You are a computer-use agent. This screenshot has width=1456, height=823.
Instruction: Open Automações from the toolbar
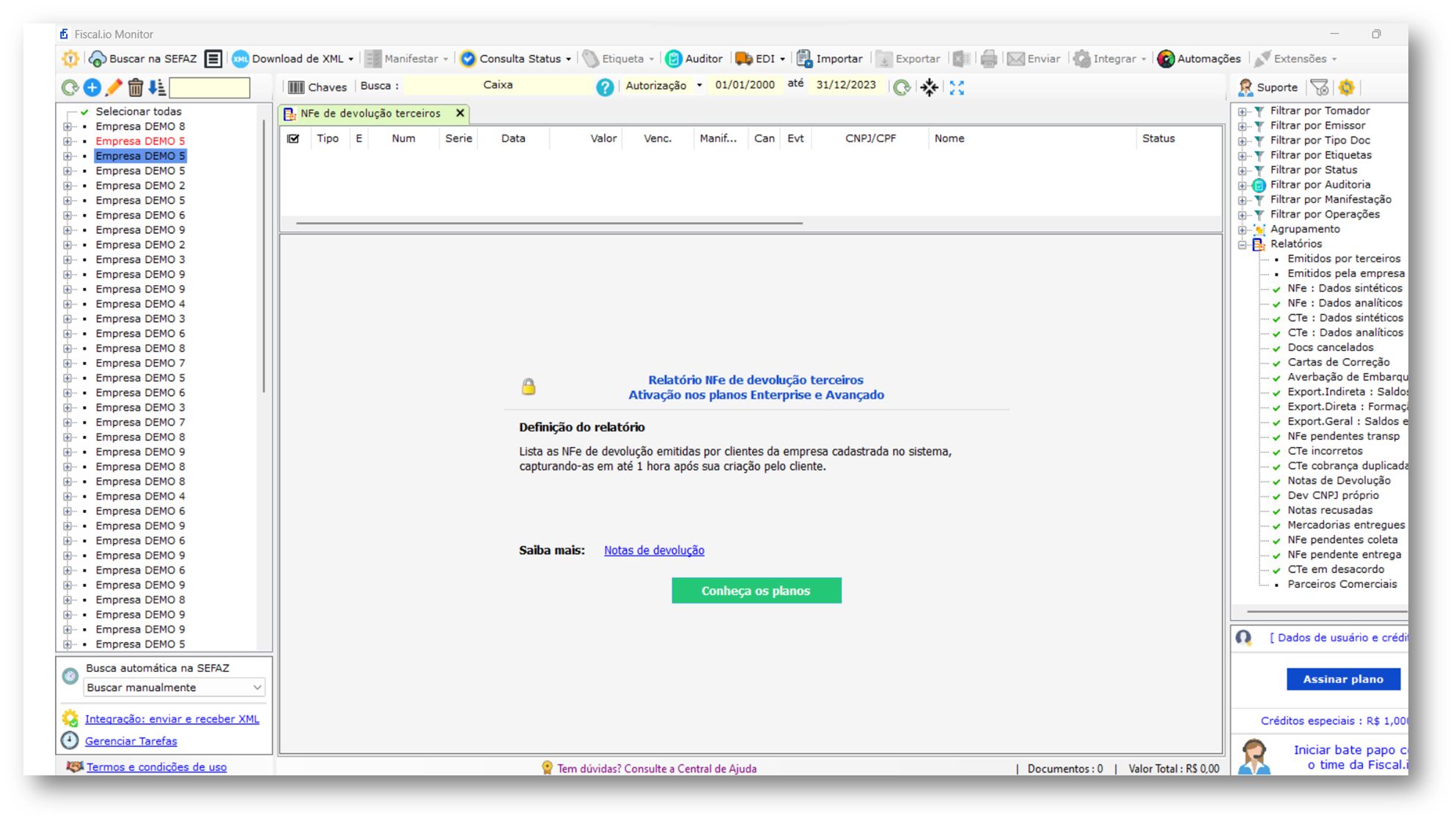coord(1199,59)
